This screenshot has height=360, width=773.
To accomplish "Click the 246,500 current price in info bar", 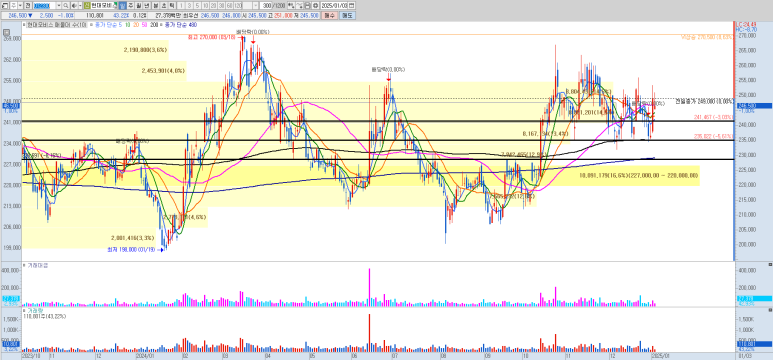I will coord(17,16).
